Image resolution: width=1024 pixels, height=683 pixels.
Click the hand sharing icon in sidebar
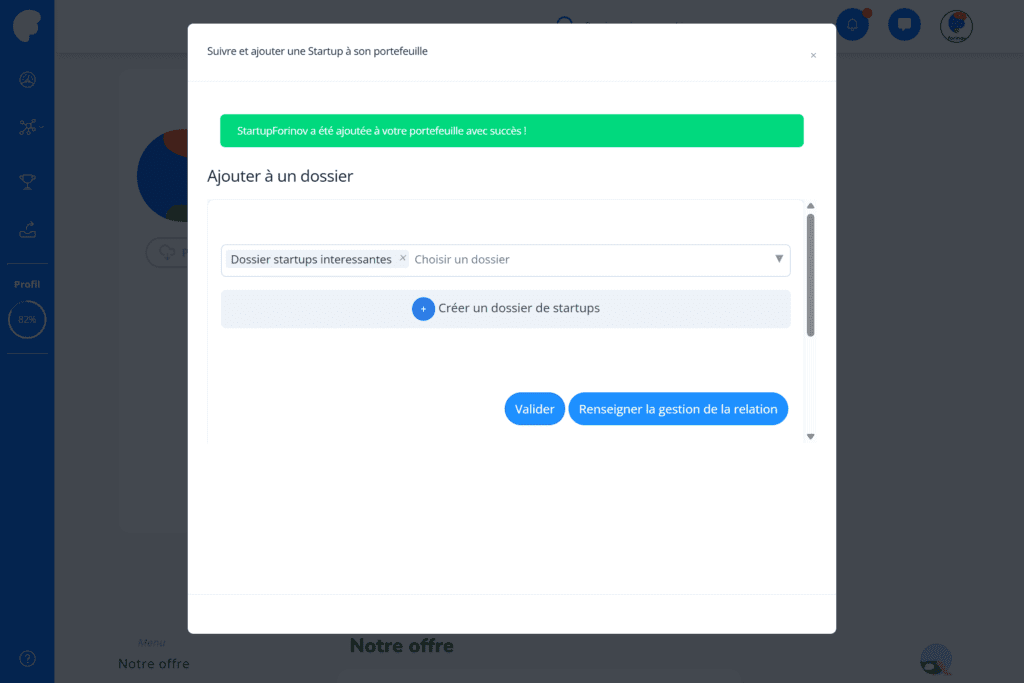[x=27, y=230]
